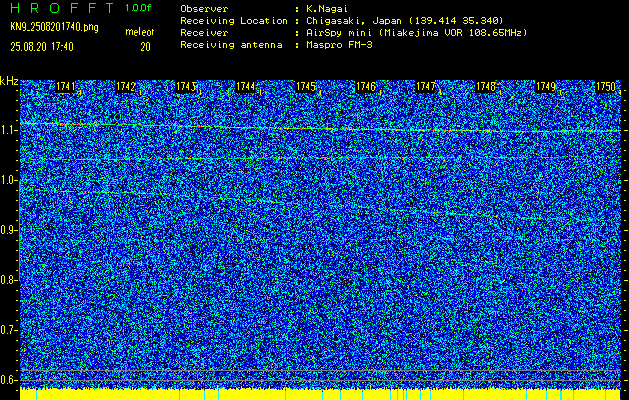
Task: Click the date stamp 25.08.20 17:40
Action: tap(42, 47)
